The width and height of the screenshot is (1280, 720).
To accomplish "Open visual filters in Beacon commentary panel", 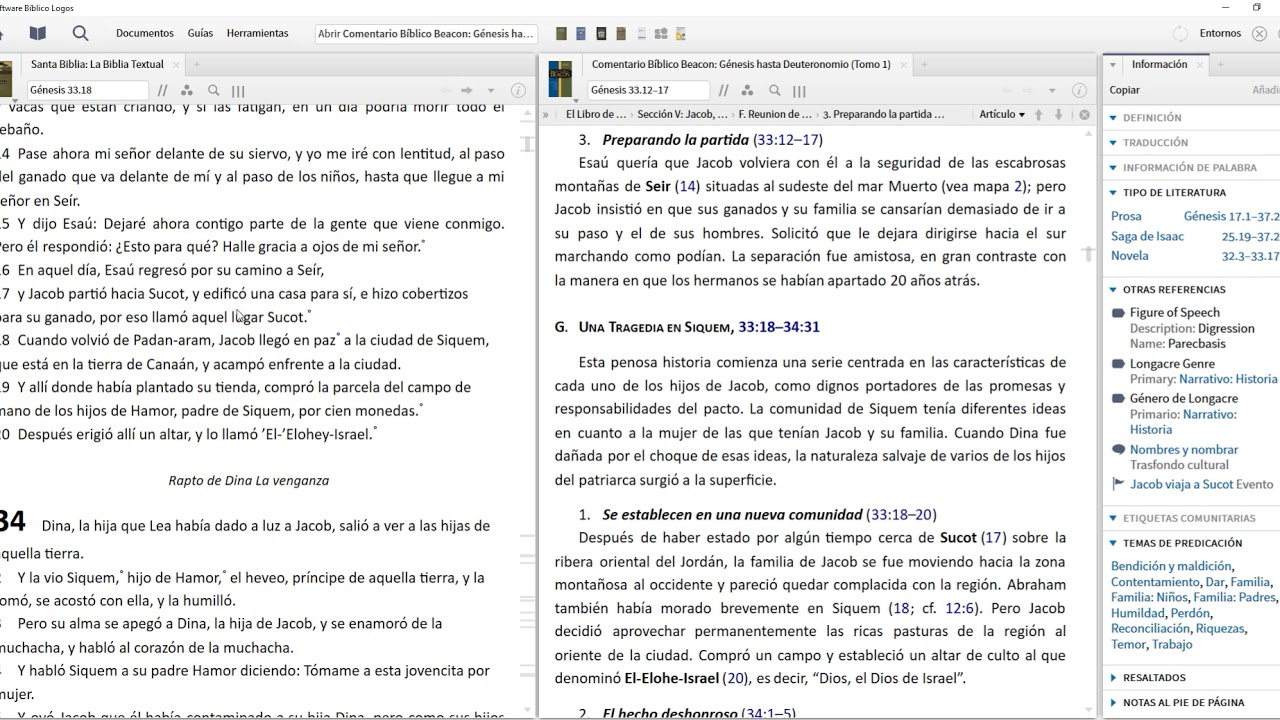I will 747,90.
